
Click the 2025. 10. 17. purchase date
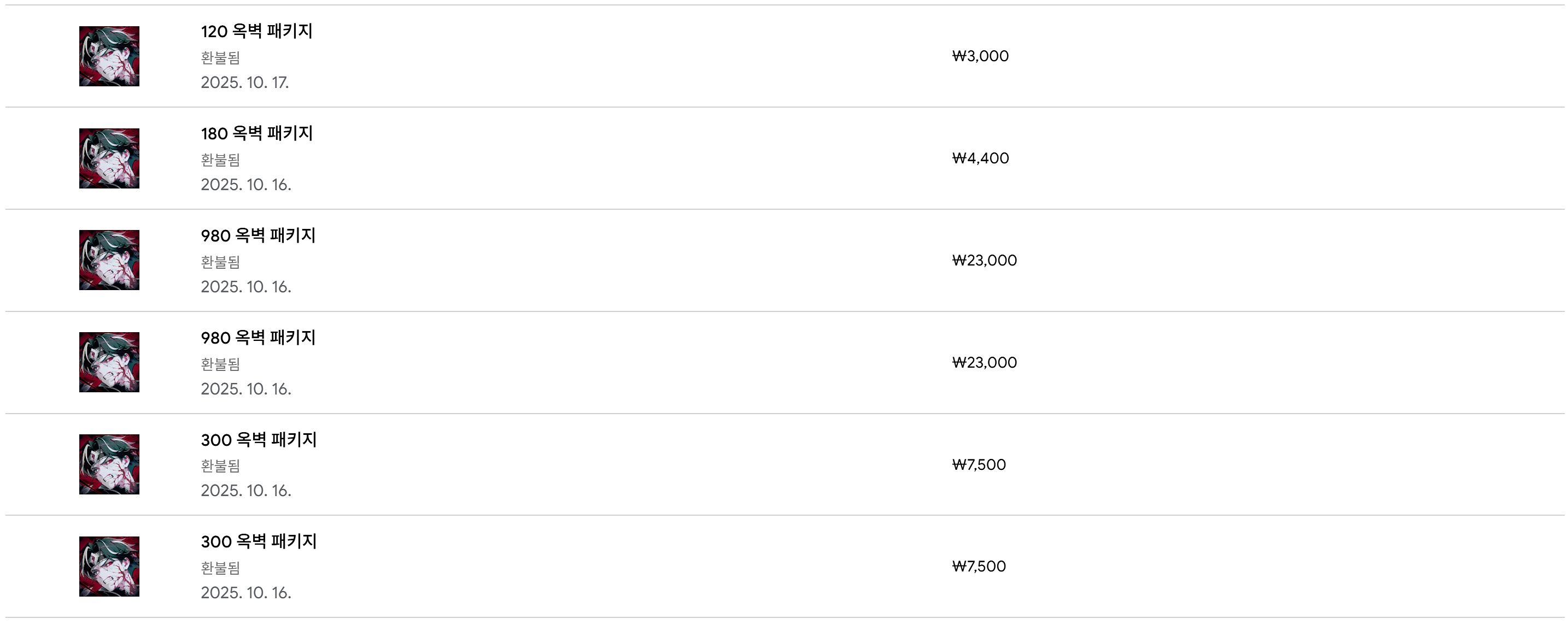[x=245, y=82]
